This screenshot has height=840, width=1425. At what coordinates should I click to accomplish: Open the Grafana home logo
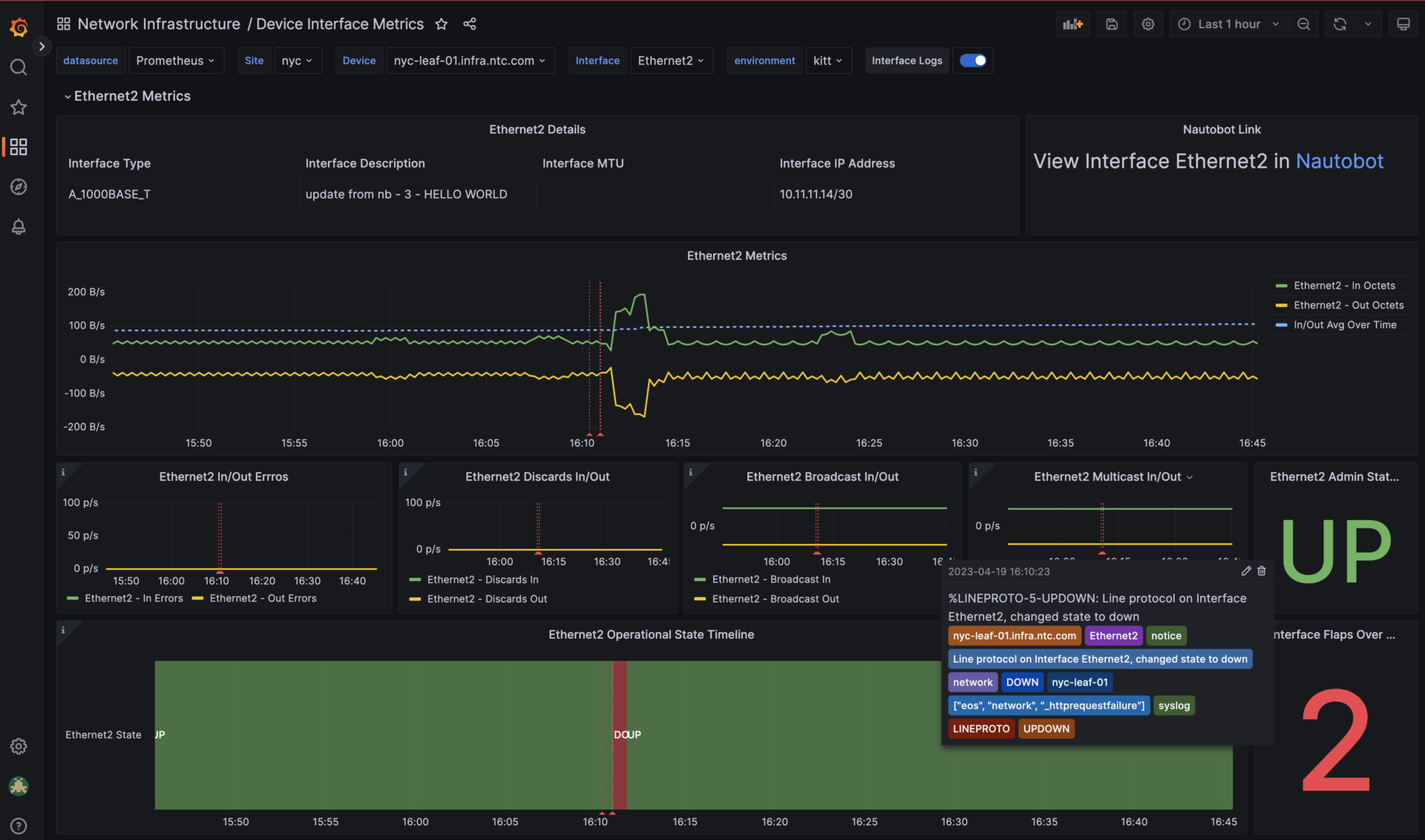pos(19,27)
